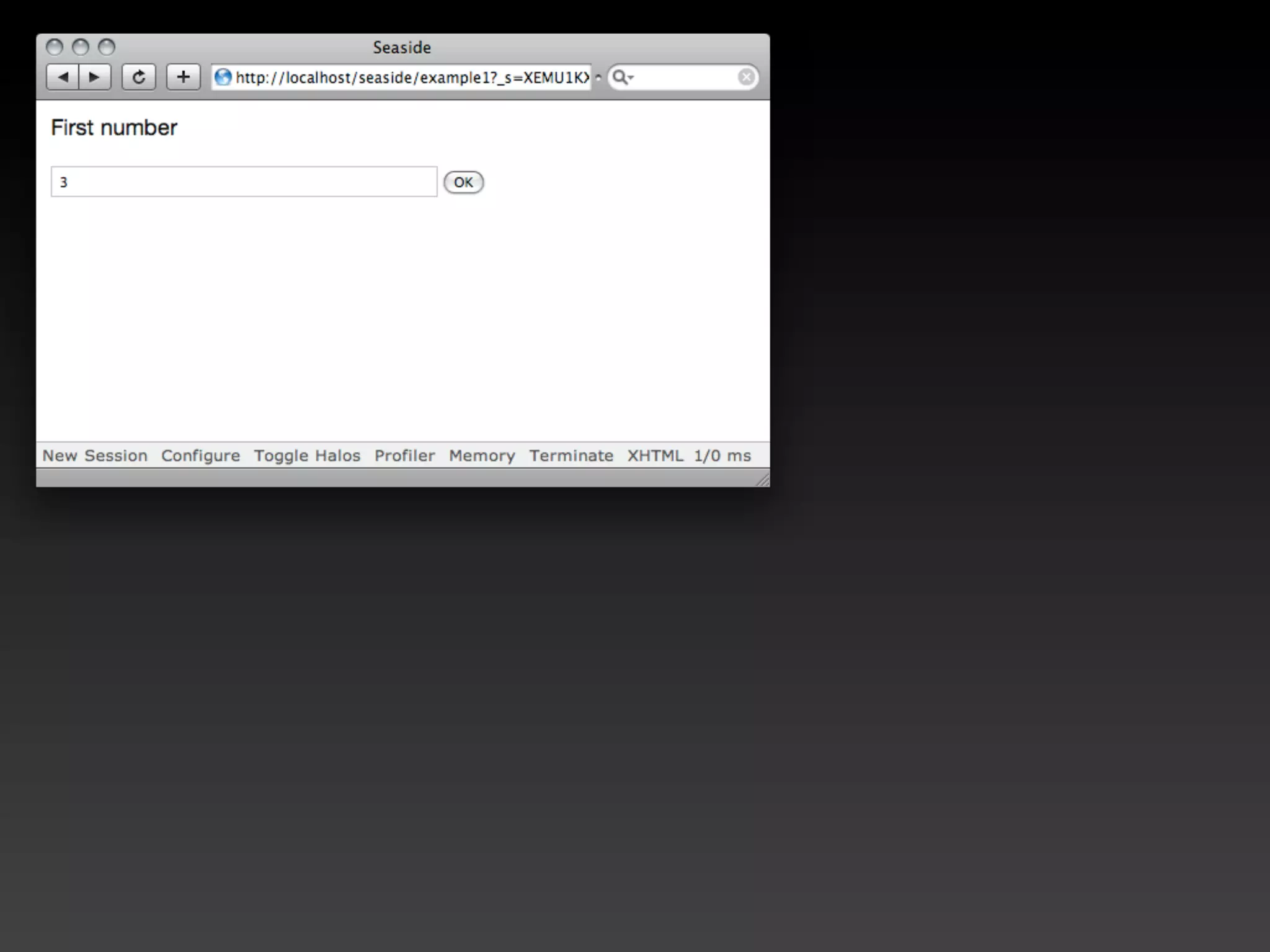
Task: Open the Profiler link
Action: pyautogui.click(x=404, y=456)
